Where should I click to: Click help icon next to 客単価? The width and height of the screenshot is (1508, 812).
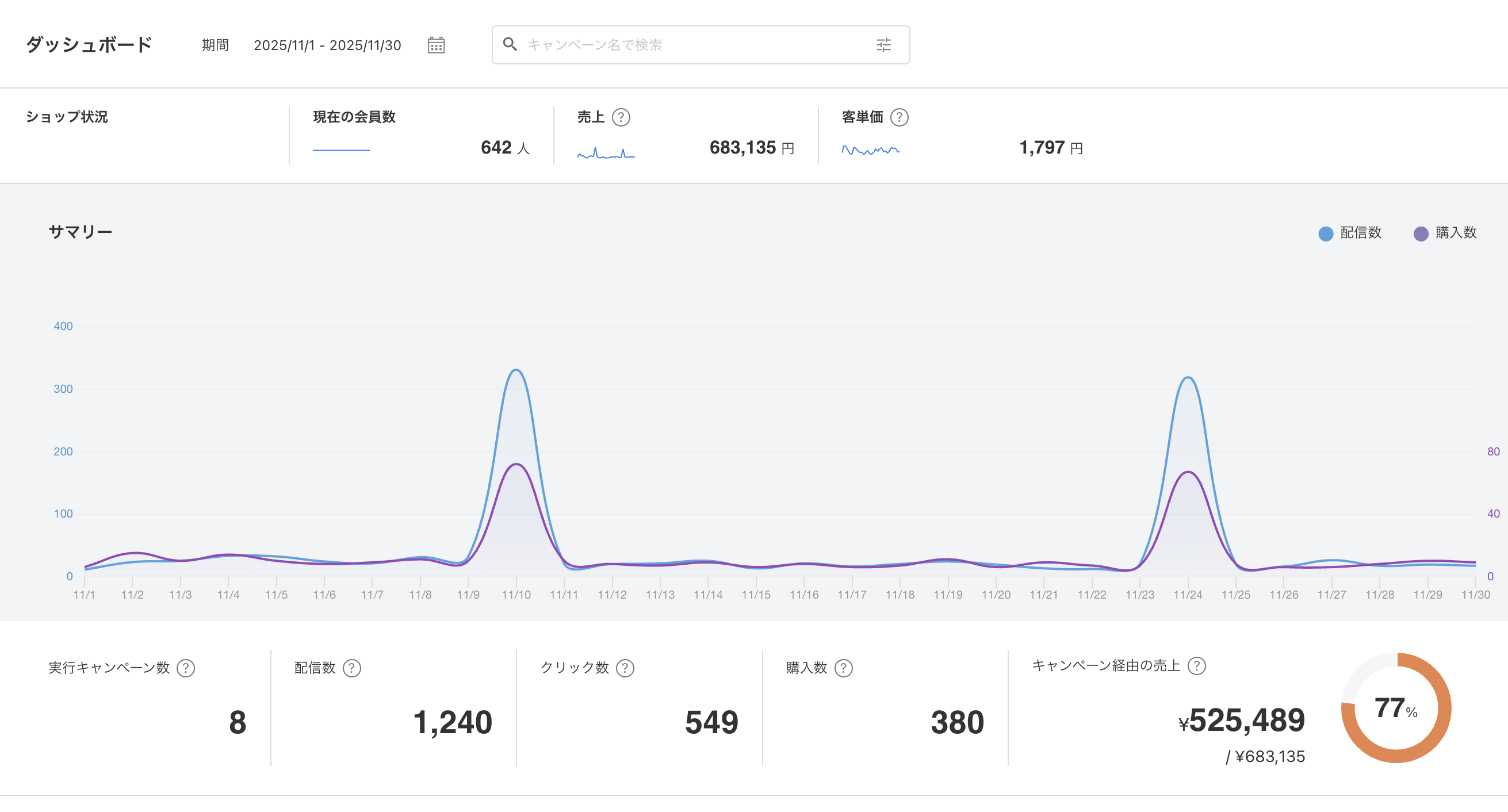(x=899, y=118)
